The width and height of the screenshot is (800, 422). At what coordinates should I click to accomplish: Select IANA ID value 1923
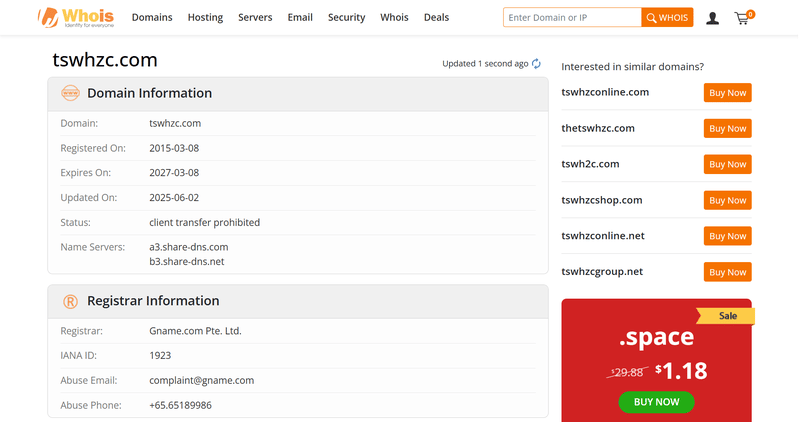tap(160, 355)
